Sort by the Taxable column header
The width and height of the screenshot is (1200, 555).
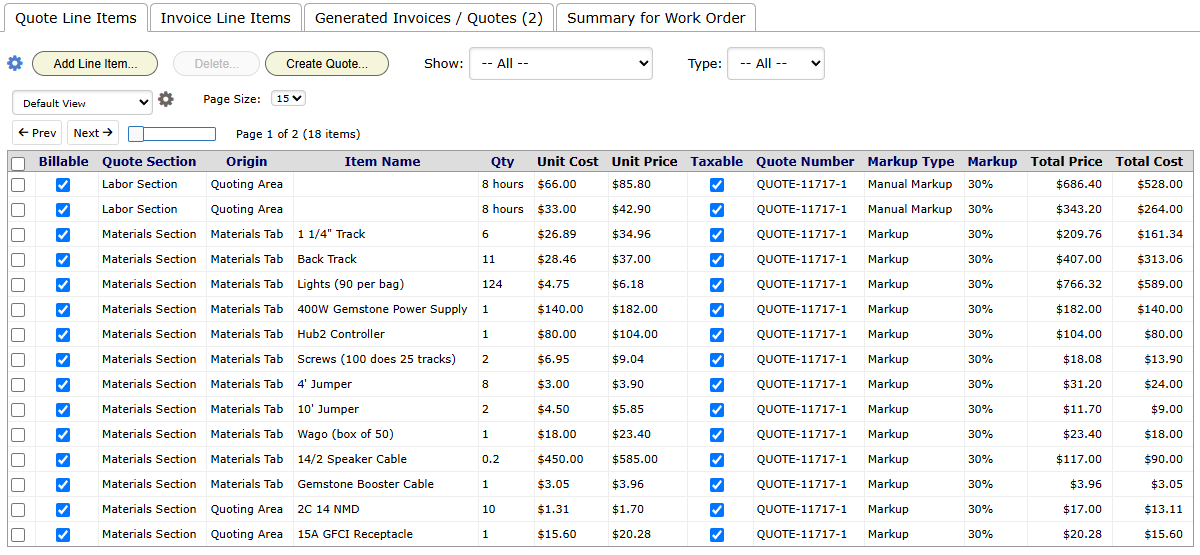click(717, 162)
